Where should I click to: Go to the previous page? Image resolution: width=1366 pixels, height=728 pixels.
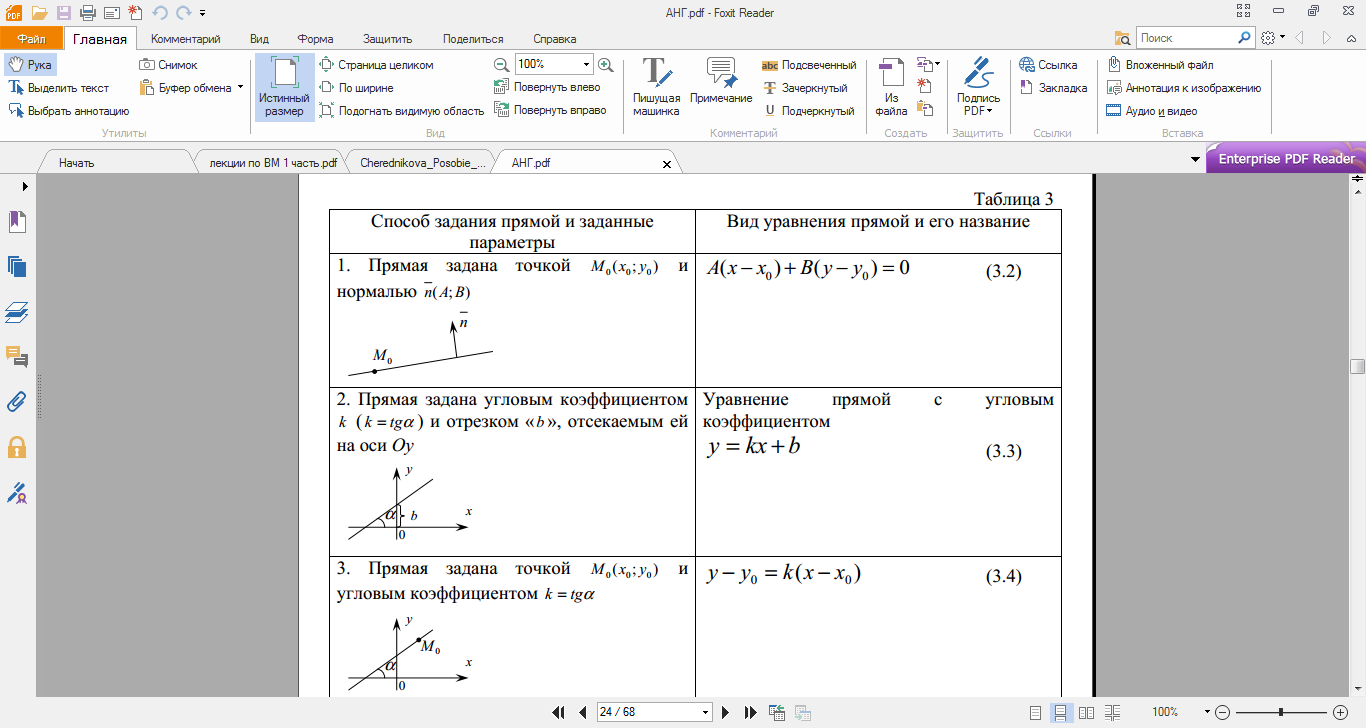tap(582, 712)
